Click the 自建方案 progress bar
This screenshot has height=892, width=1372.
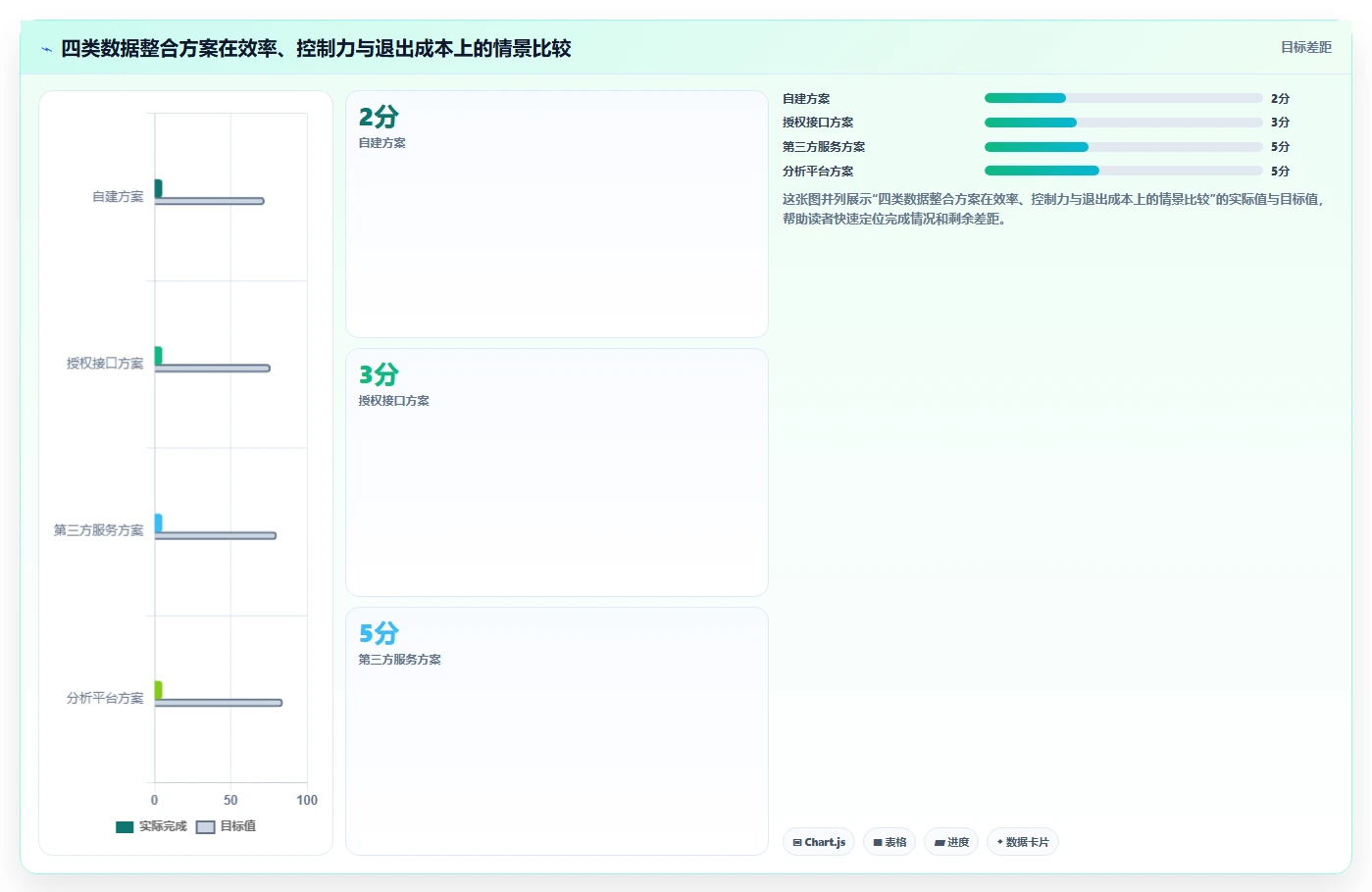pos(1124,98)
